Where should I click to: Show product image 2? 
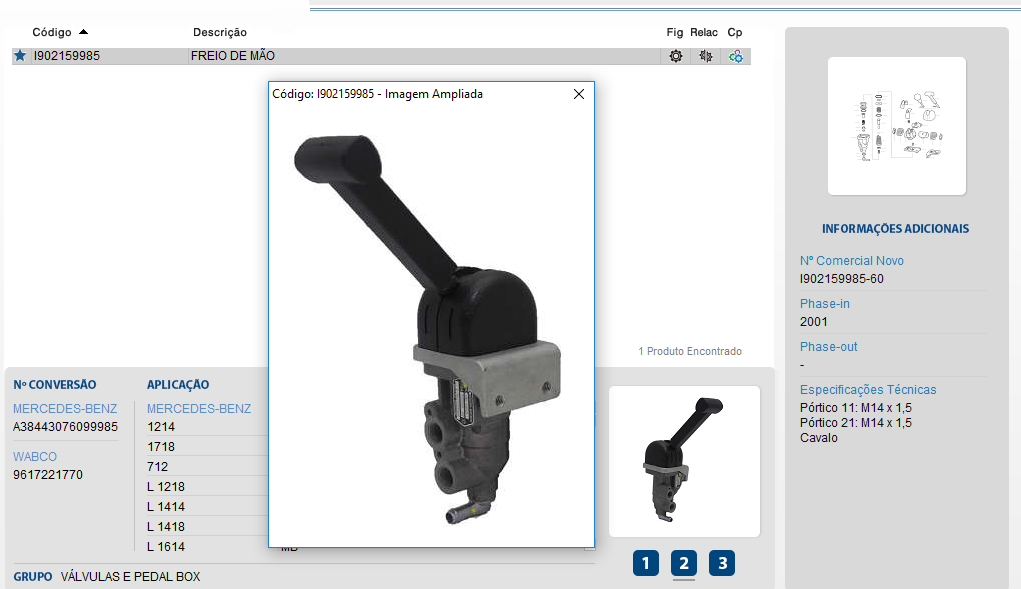pyautogui.click(x=684, y=563)
